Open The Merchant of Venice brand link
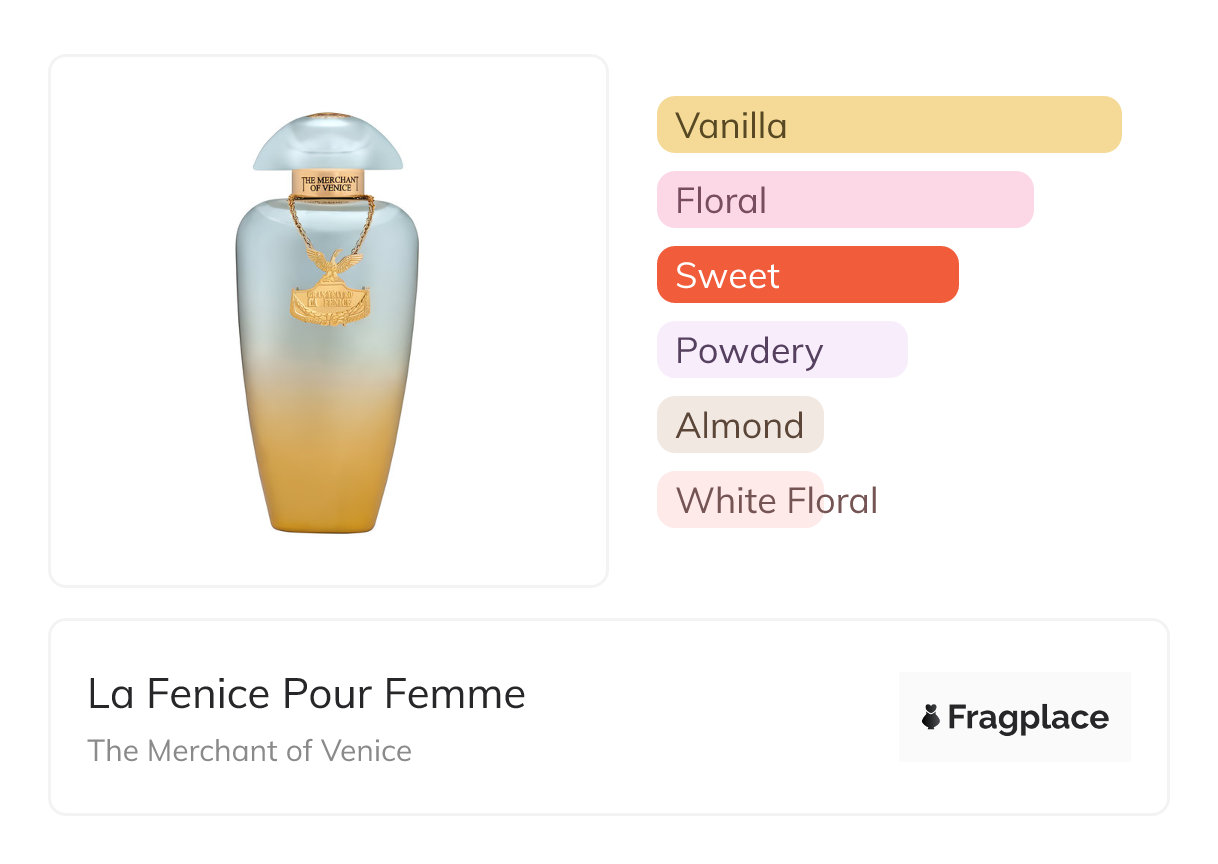The height and width of the screenshot is (864, 1218). 249,750
